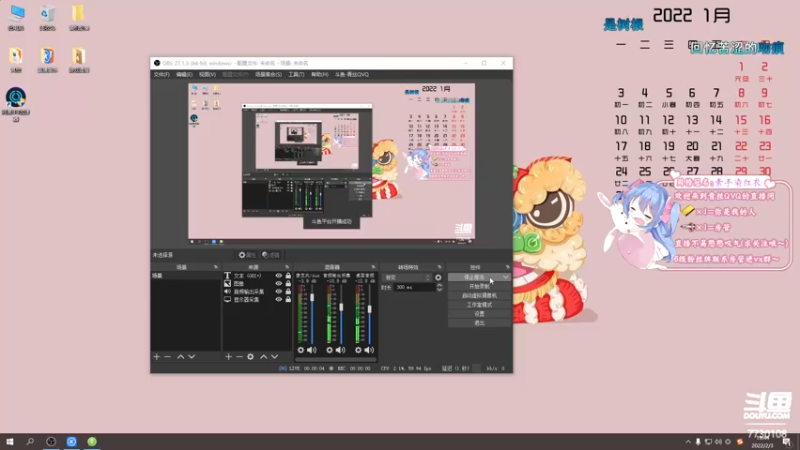Mute the 麦克风/Aux channel speaker icon
Image resolution: width=800 pixels, height=450 pixels.
(312, 350)
